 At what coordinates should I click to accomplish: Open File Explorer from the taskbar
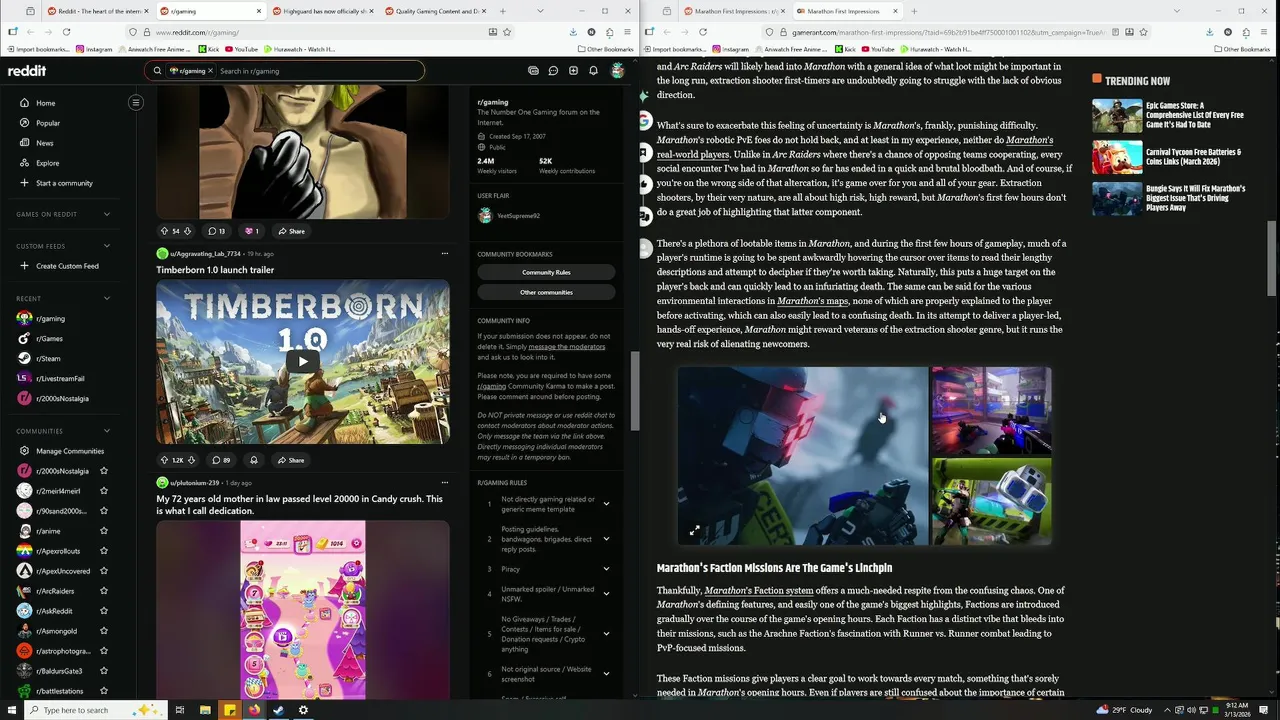205,710
